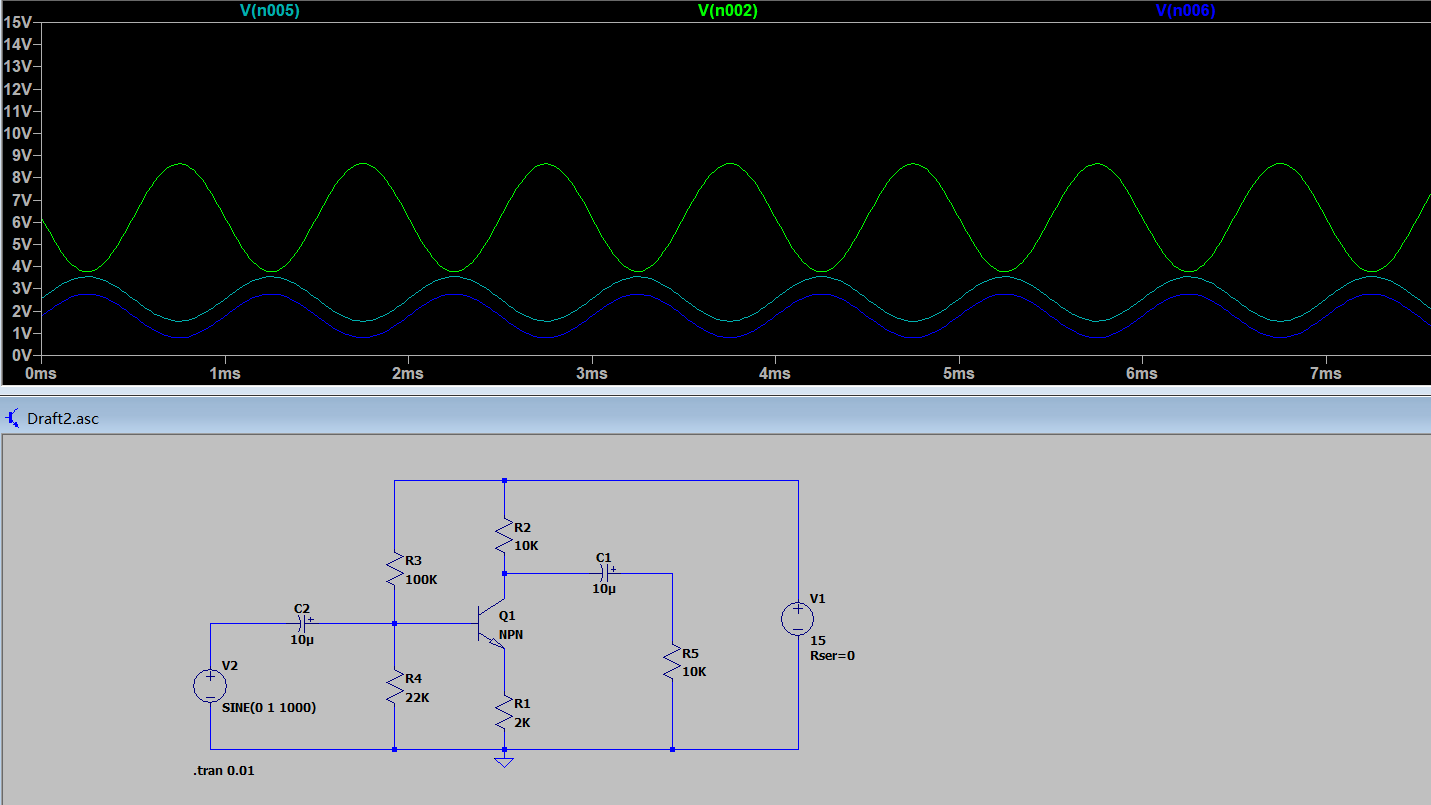This screenshot has width=1431, height=805.
Task: Click resistor R2 symbol
Action: click(504, 537)
